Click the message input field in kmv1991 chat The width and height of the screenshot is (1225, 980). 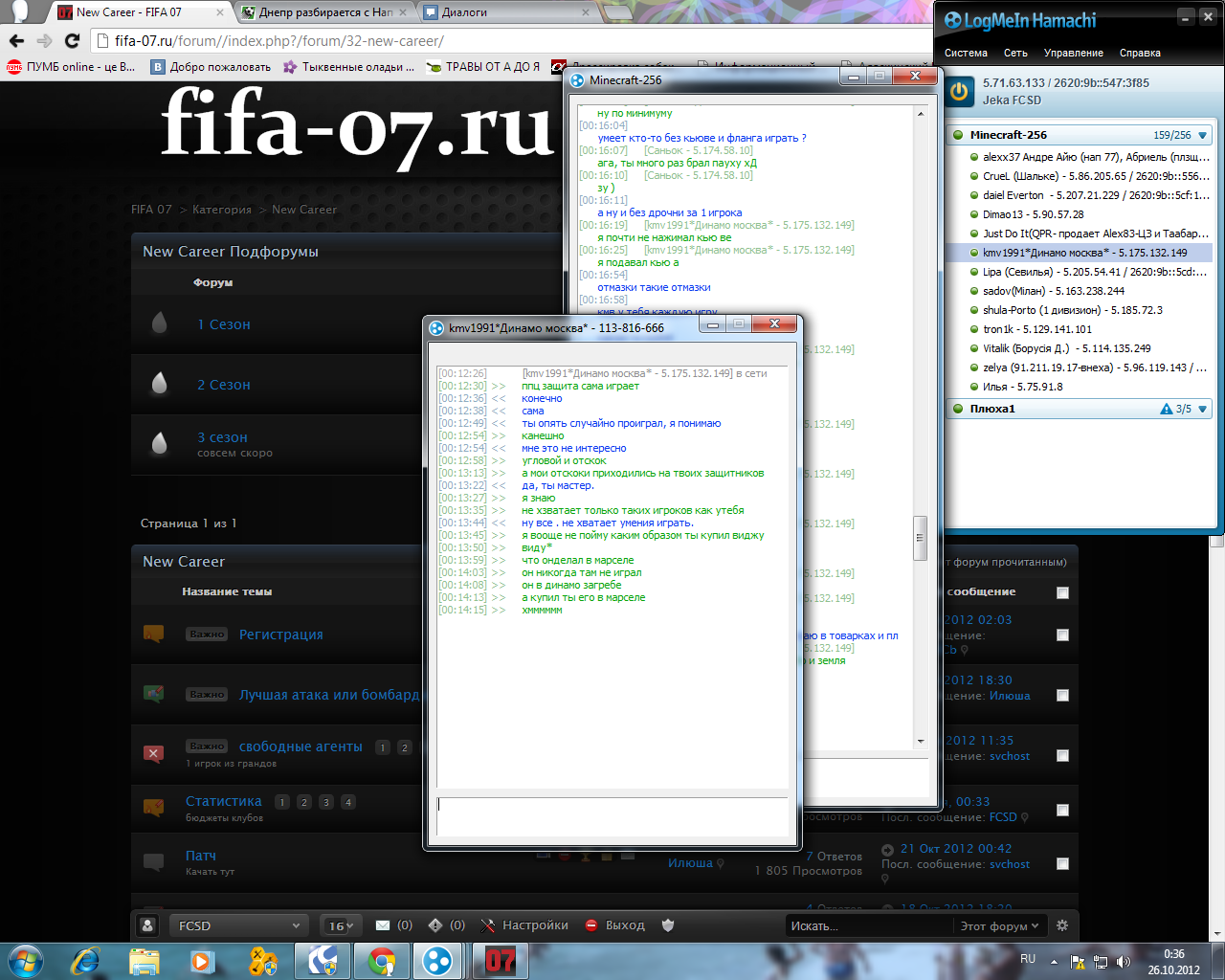(x=612, y=816)
